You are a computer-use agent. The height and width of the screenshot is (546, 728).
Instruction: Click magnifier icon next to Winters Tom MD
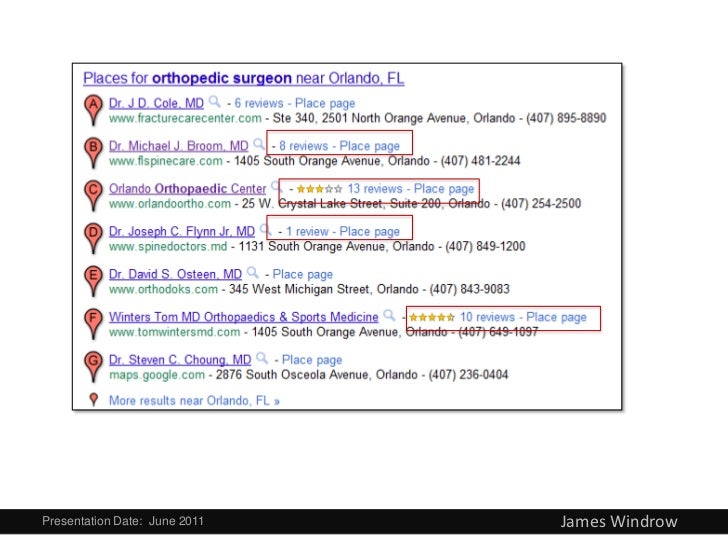389,315
